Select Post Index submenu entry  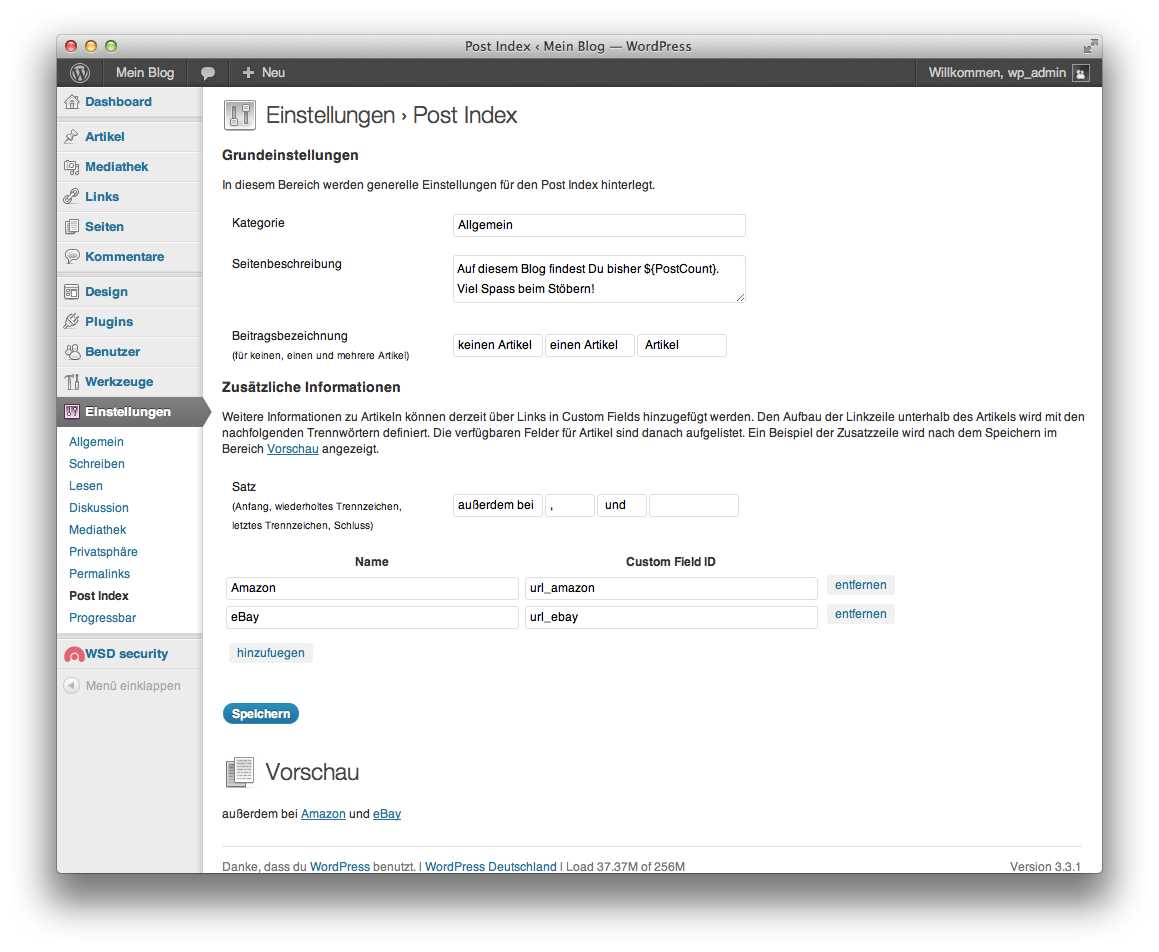click(99, 596)
